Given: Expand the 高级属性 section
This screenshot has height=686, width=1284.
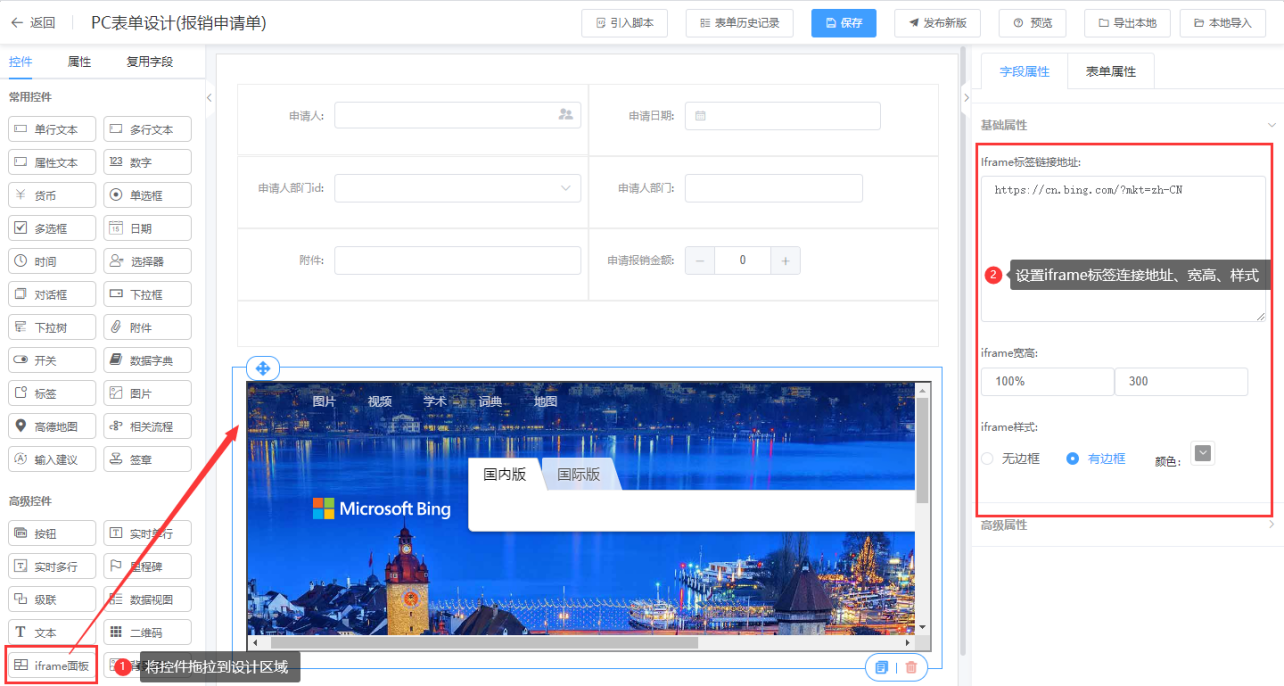Looking at the screenshot, I should 1271,524.
